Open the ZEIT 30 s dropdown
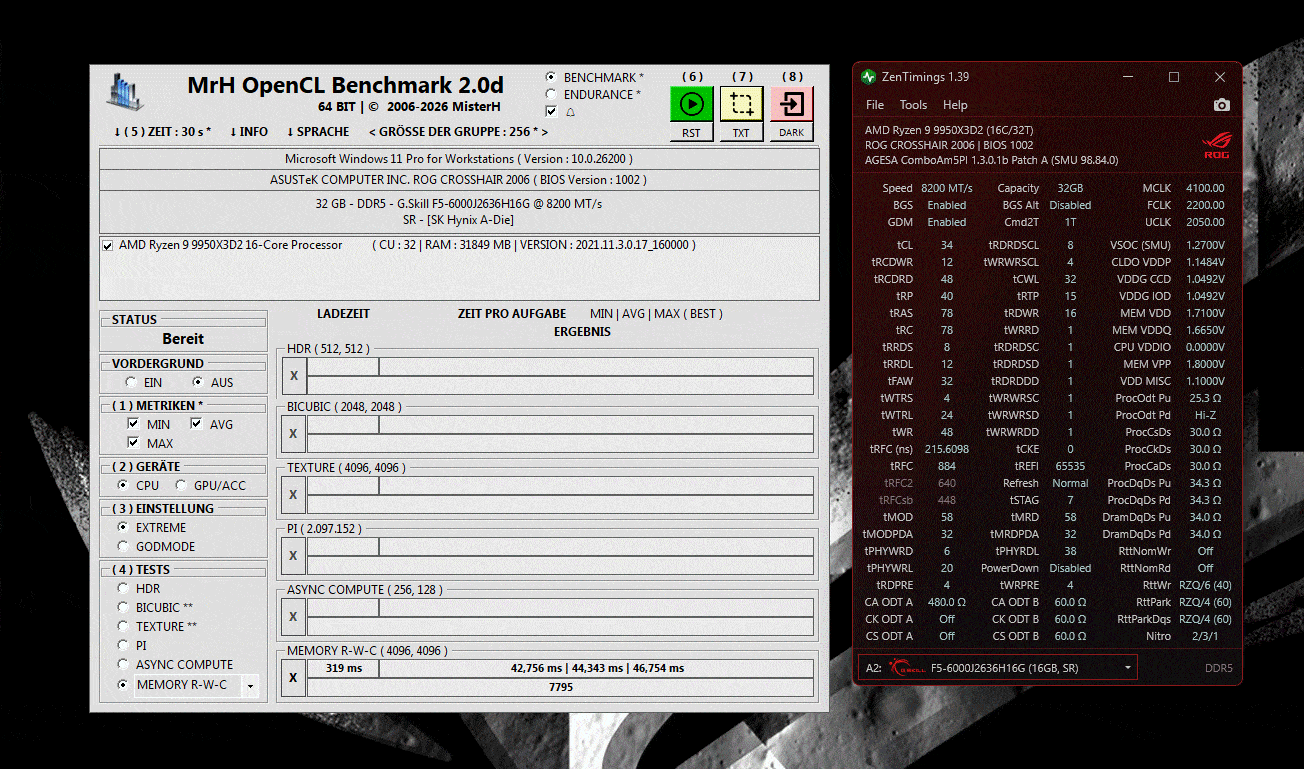The height and width of the screenshot is (769, 1304). [162, 132]
